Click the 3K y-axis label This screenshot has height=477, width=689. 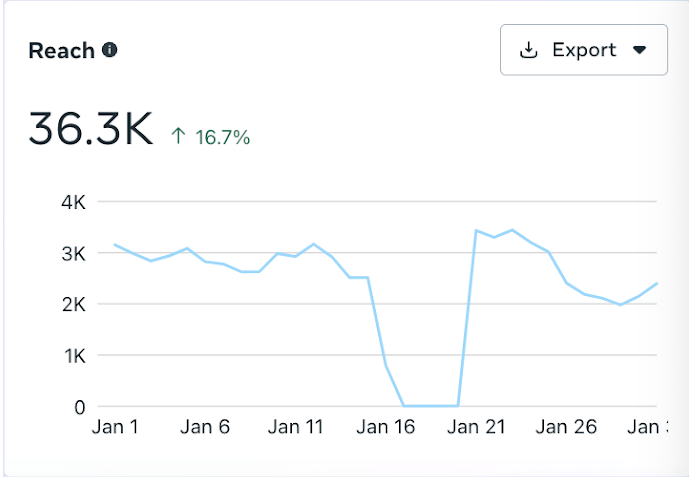pos(73,254)
